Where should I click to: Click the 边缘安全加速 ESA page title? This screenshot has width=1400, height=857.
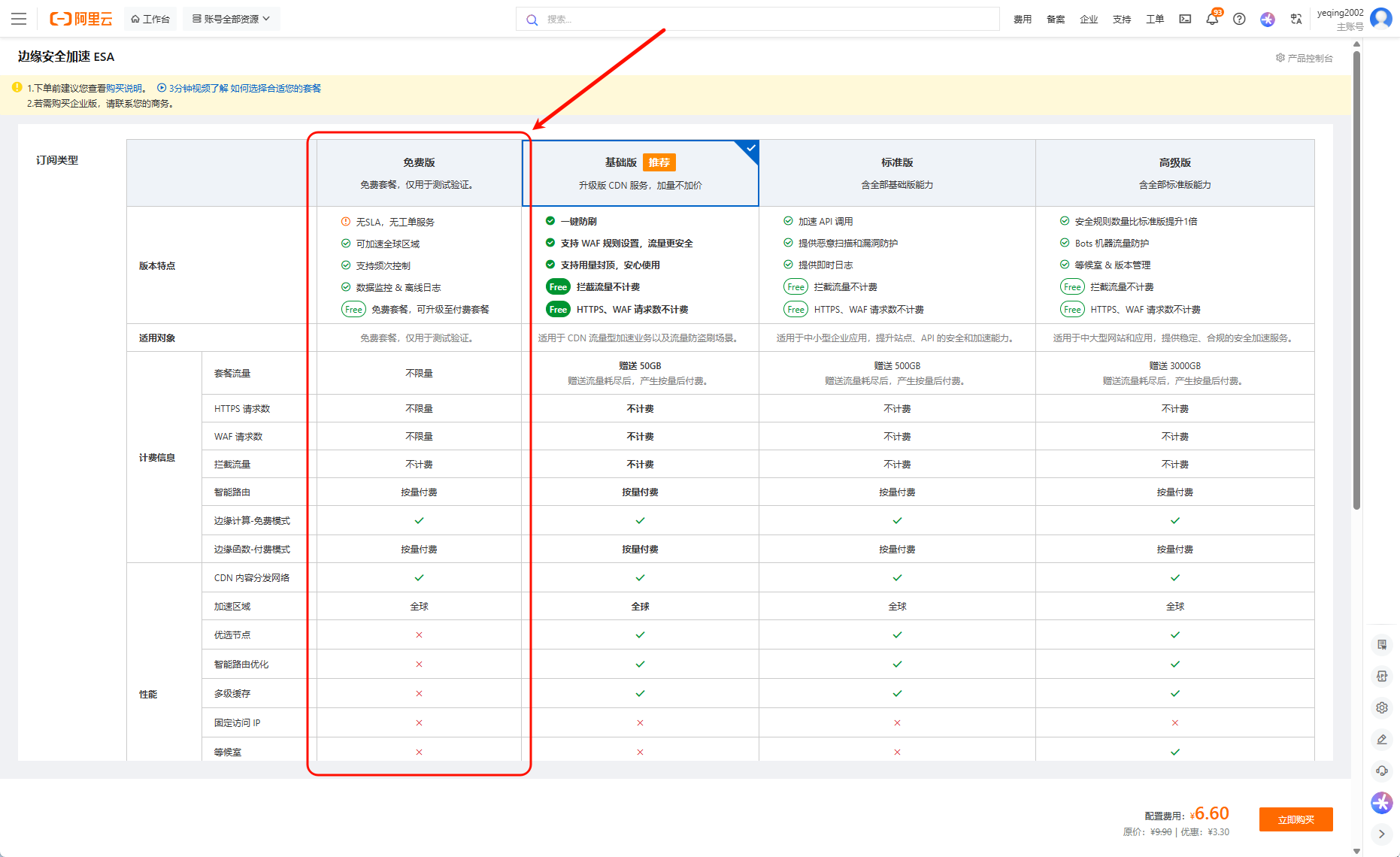pos(66,56)
